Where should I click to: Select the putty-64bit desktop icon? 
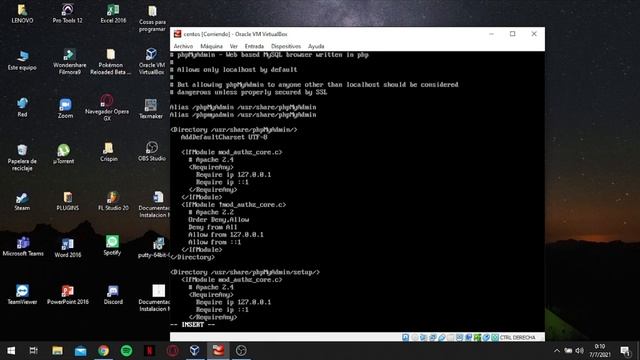click(x=154, y=248)
